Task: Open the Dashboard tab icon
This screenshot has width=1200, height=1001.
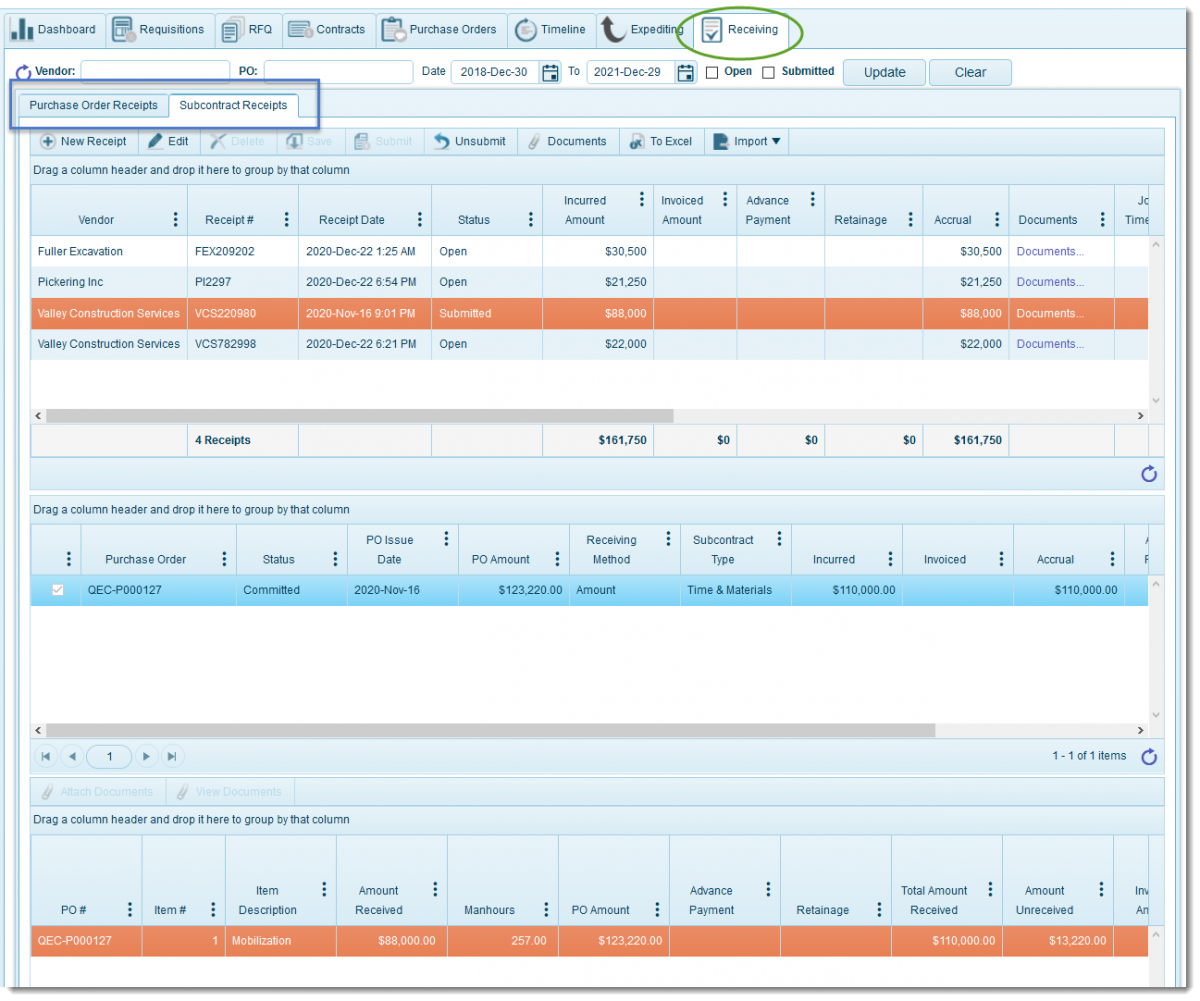Action: point(22,29)
